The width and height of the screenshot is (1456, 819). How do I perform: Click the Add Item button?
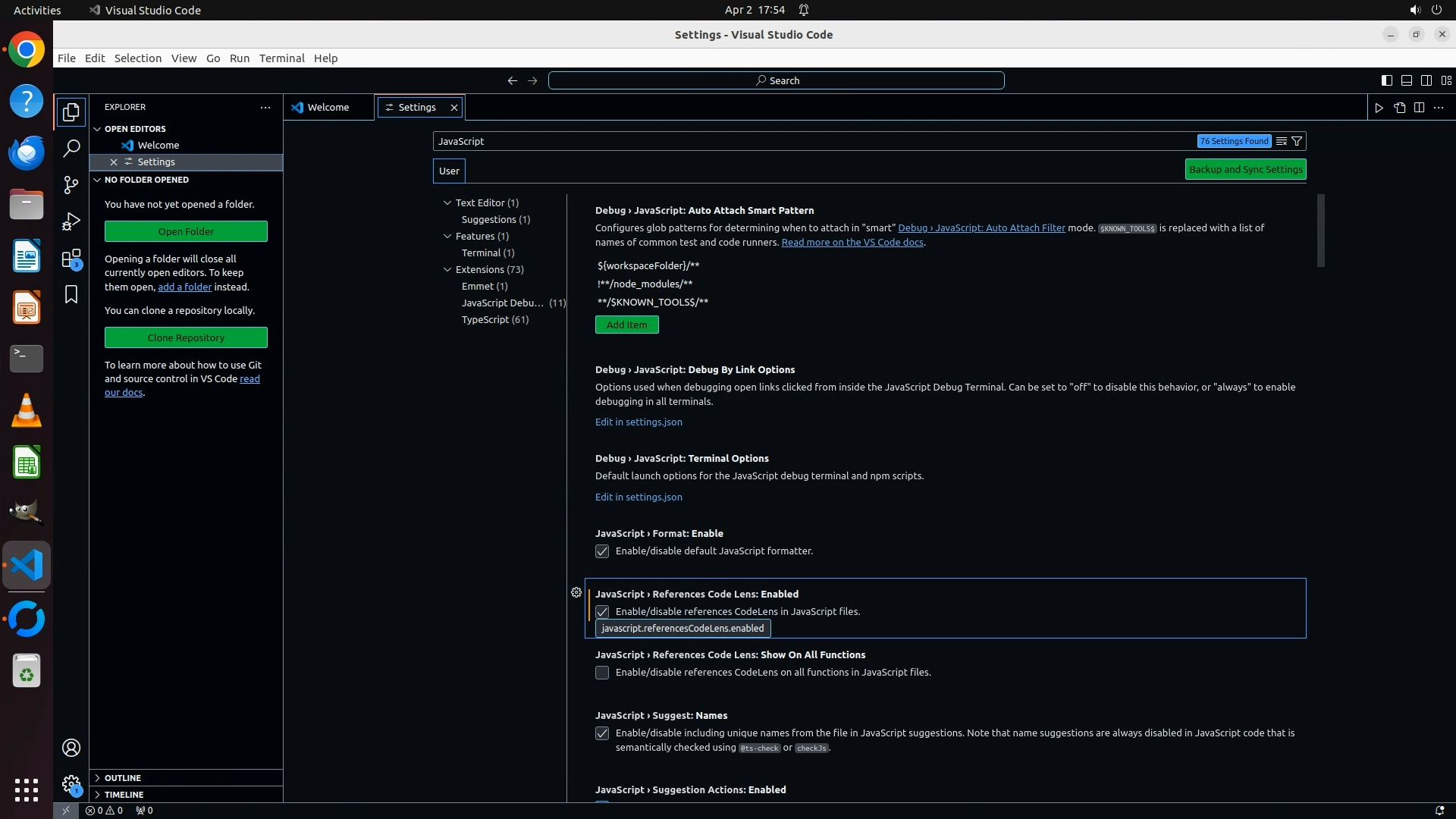coord(626,325)
